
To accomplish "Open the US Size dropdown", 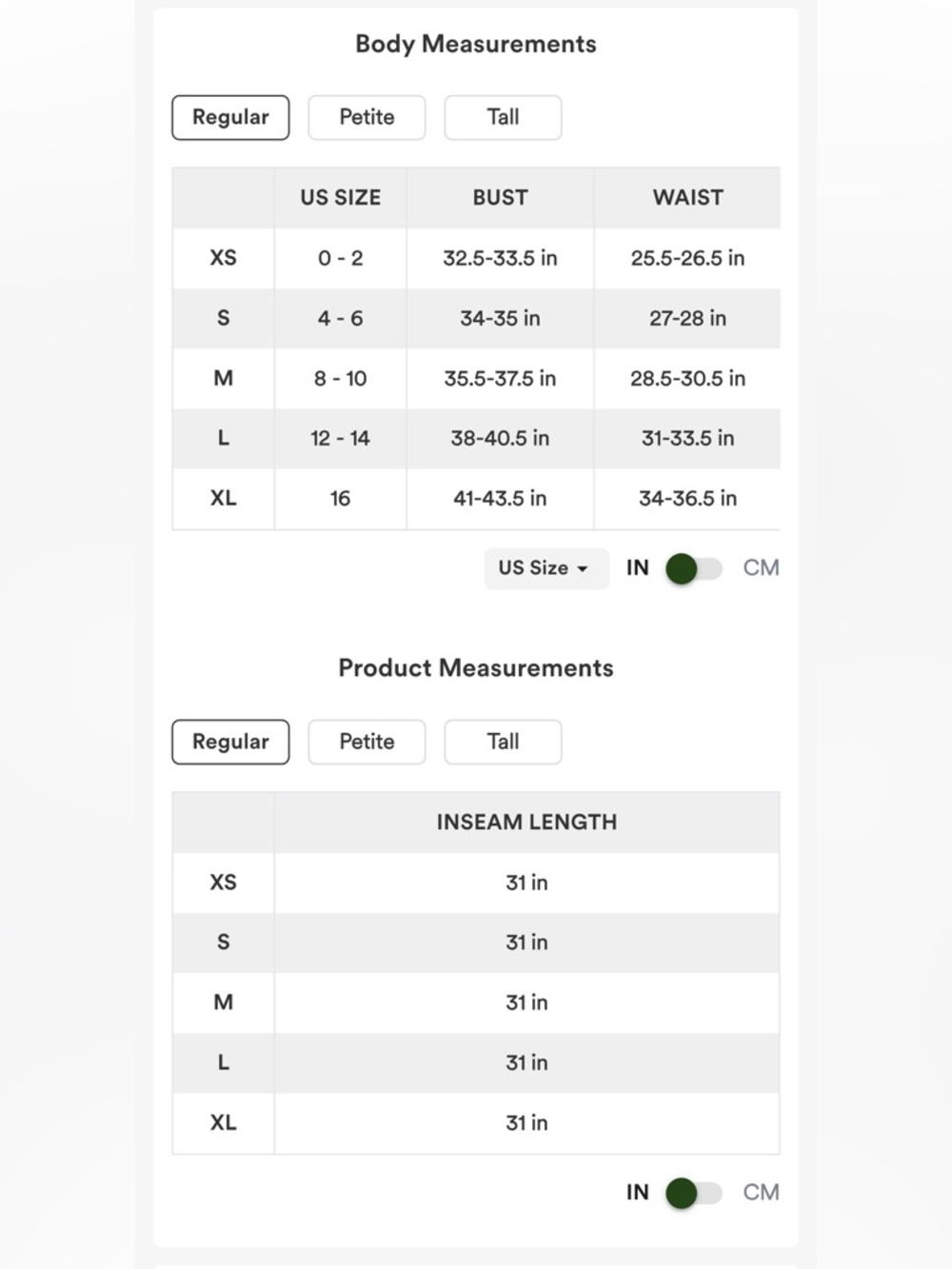I will pos(546,568).
